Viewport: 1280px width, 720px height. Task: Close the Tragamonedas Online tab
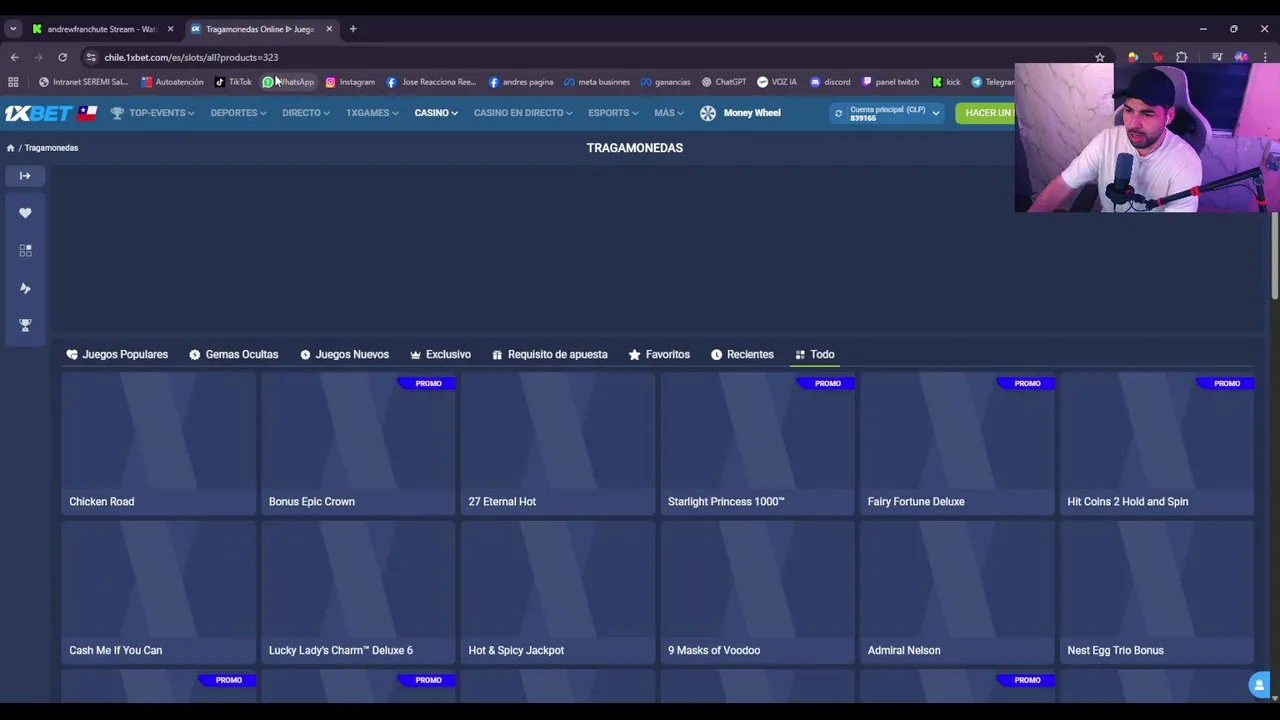(329, 29)
